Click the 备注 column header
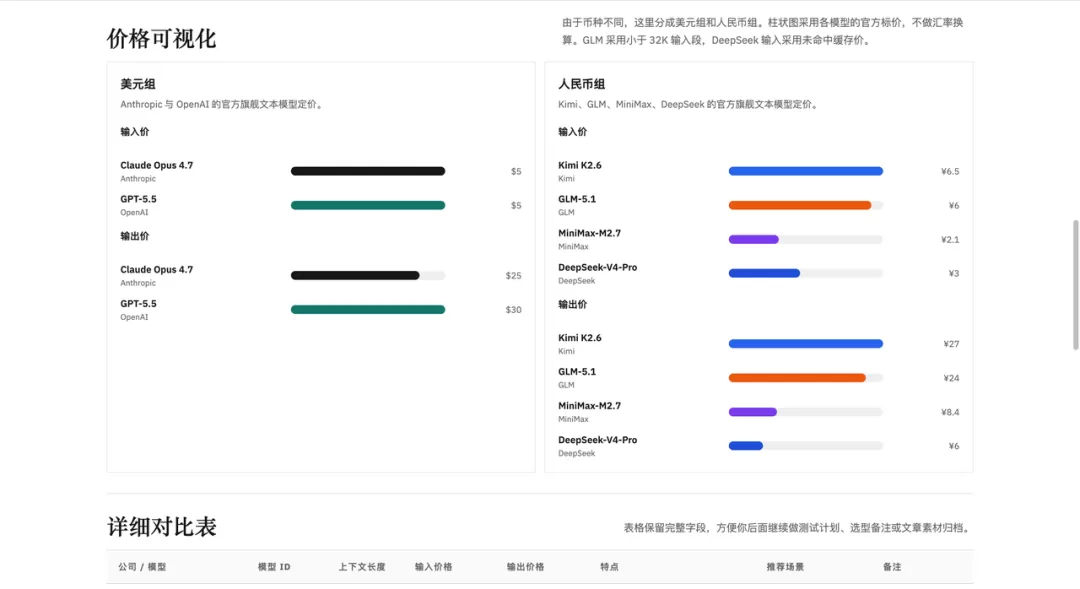This screenshot has height=589, width=1080. tap(892, 567)
